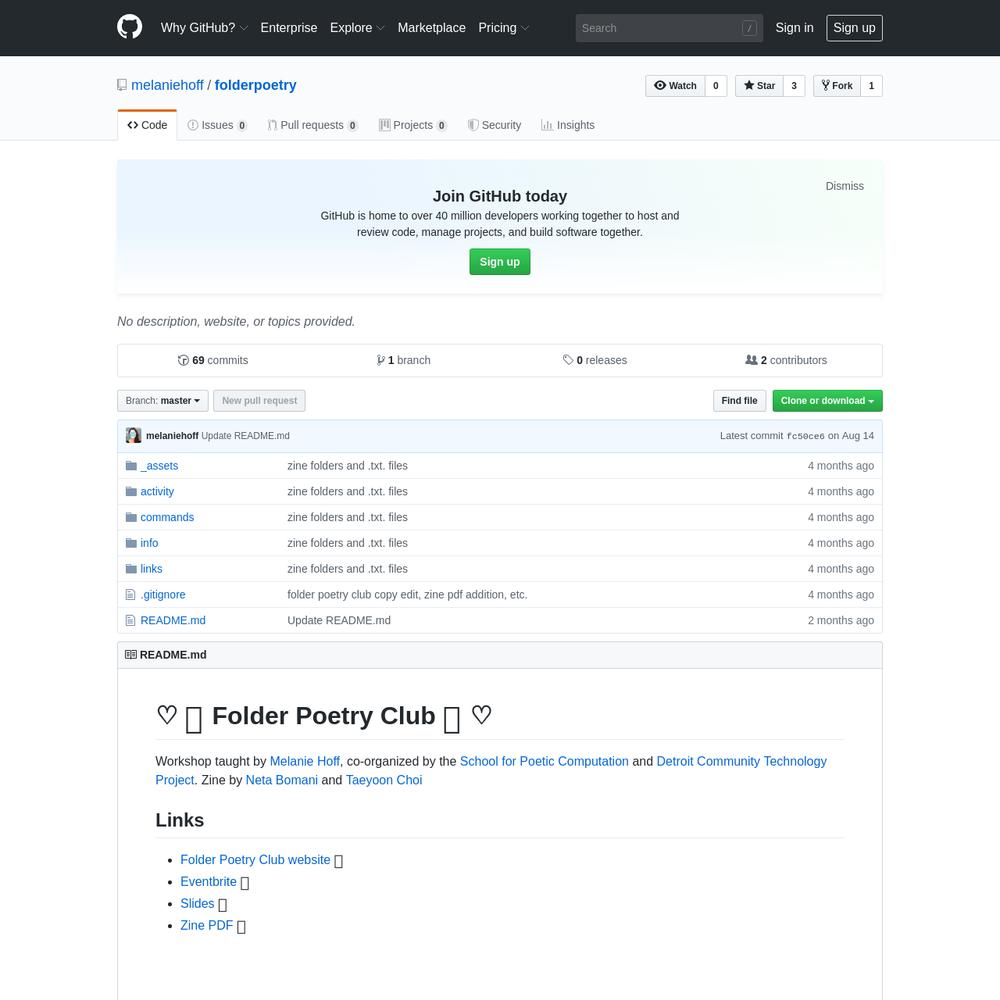This screenshot has width=1000, height=1000.
Task: Switch to the Pull requests tab
Action: (x=312, y=125)
